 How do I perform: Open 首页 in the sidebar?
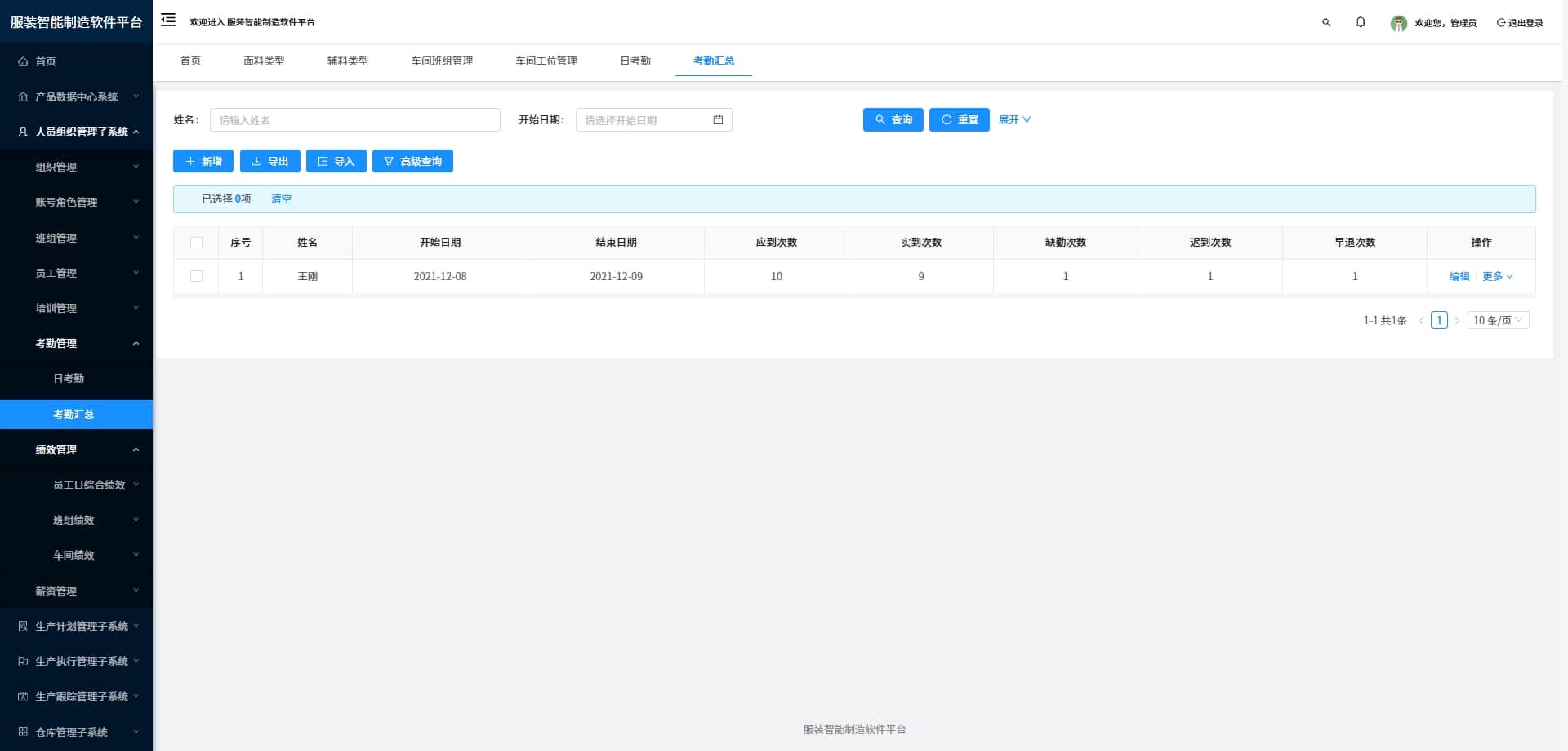[x=76, y=61]
